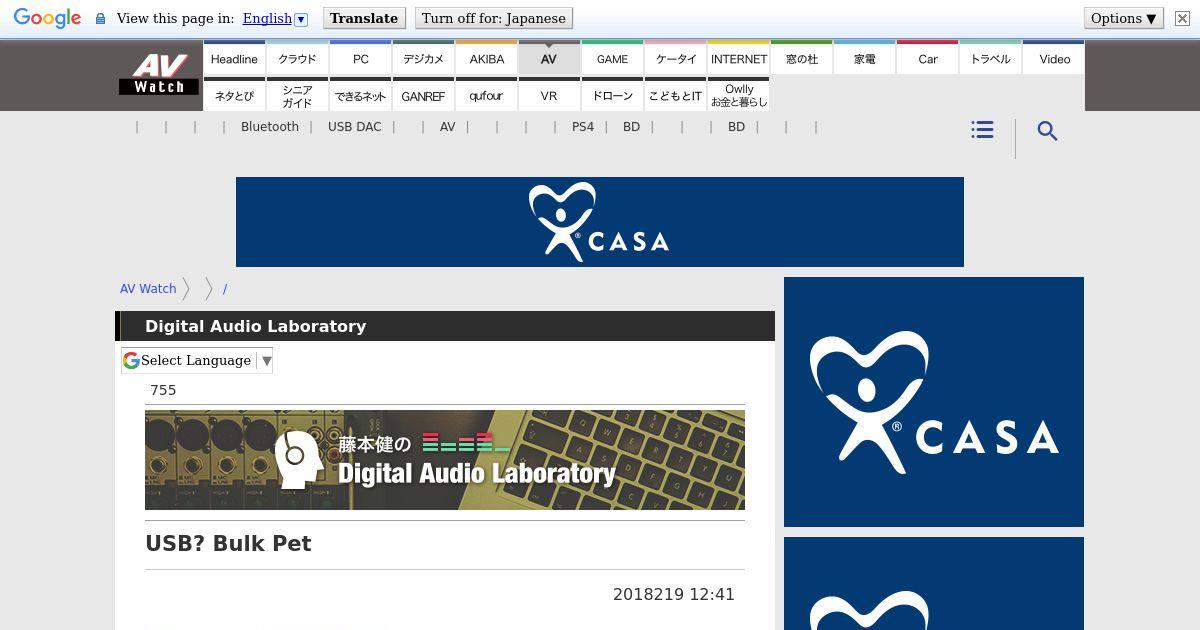
Task: Click the Bluetooth keyword link
Action: pos(270,127)
